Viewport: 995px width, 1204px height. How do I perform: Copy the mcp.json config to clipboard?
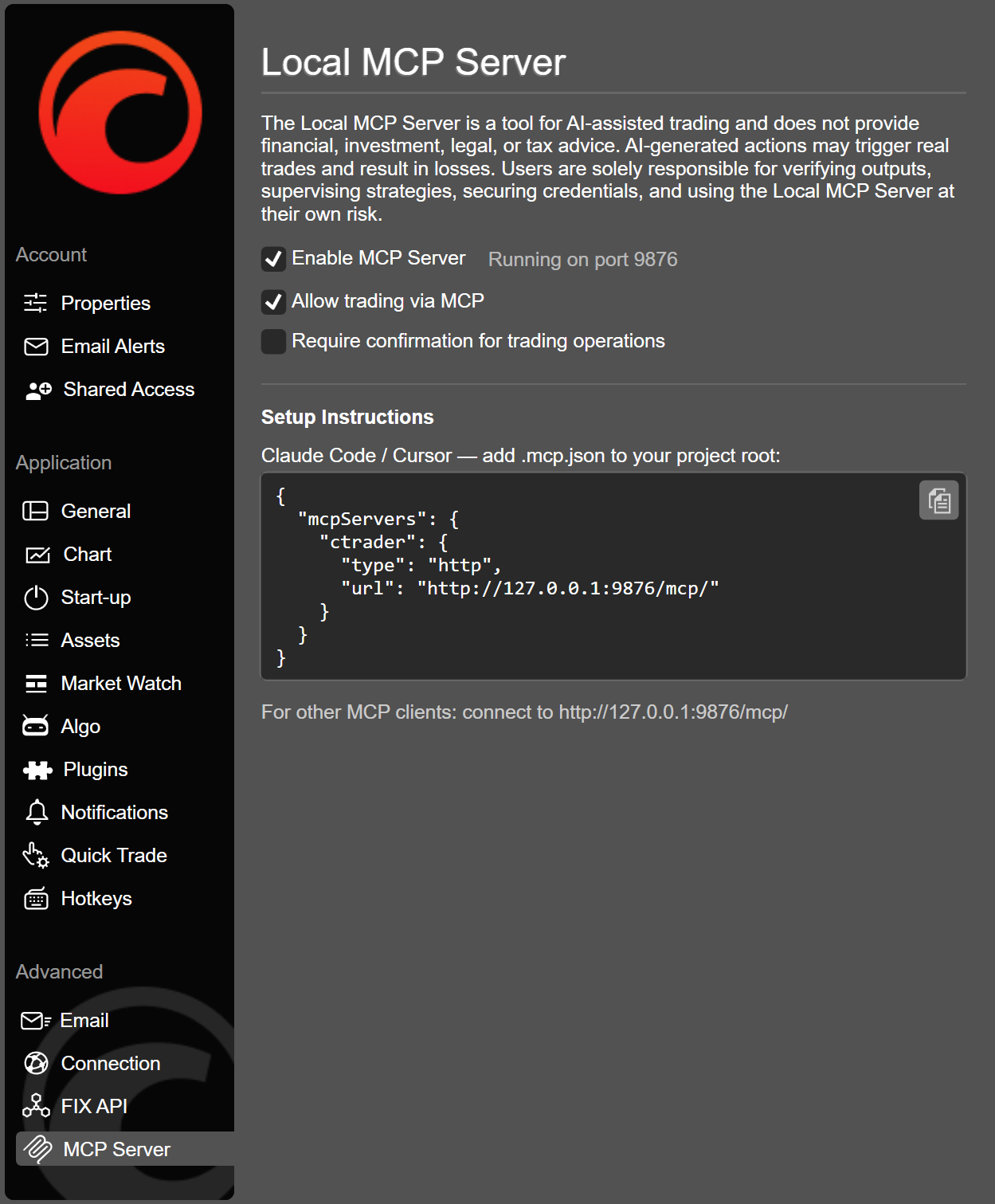pos(938,500)
